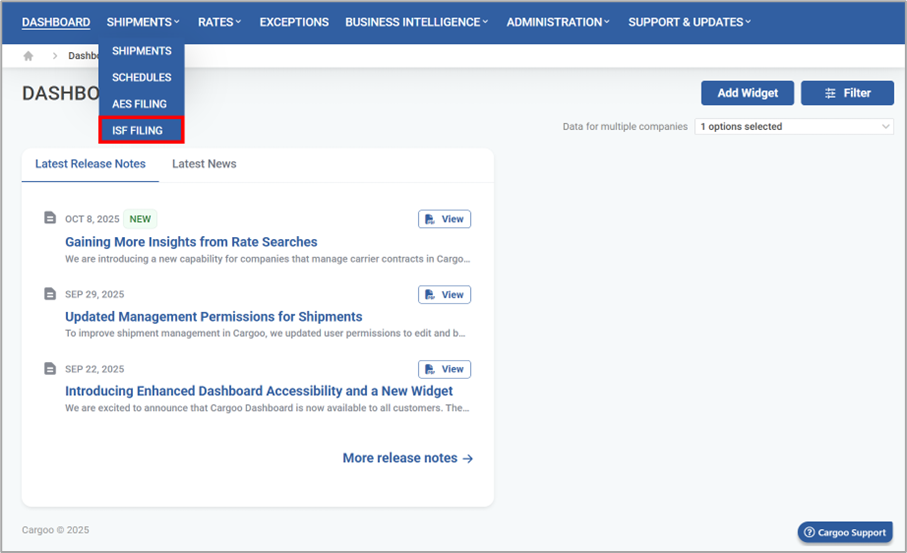Click 'Data for multiple companies' label
907x553 pixels.
pyautogui.click(x=625, y=126)
